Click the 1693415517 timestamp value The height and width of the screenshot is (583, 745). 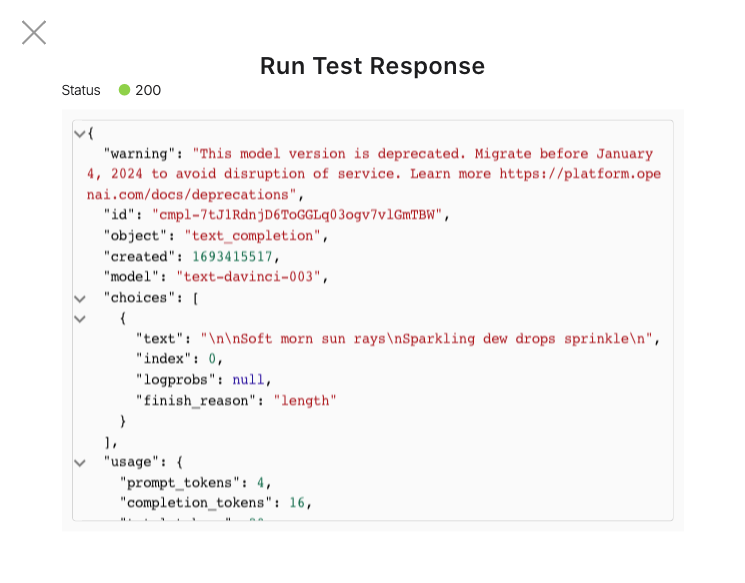(x=232, y=257)
